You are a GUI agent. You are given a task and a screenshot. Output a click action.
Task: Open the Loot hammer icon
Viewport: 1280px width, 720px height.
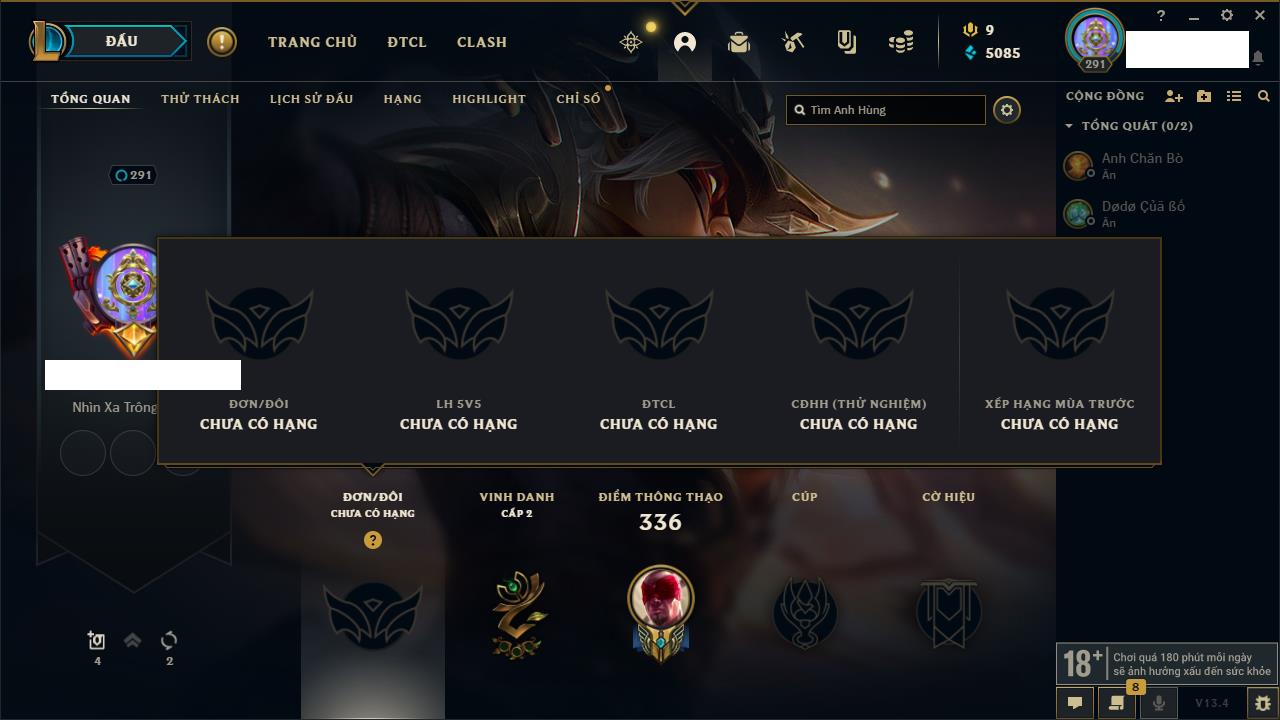click(793, 42)
